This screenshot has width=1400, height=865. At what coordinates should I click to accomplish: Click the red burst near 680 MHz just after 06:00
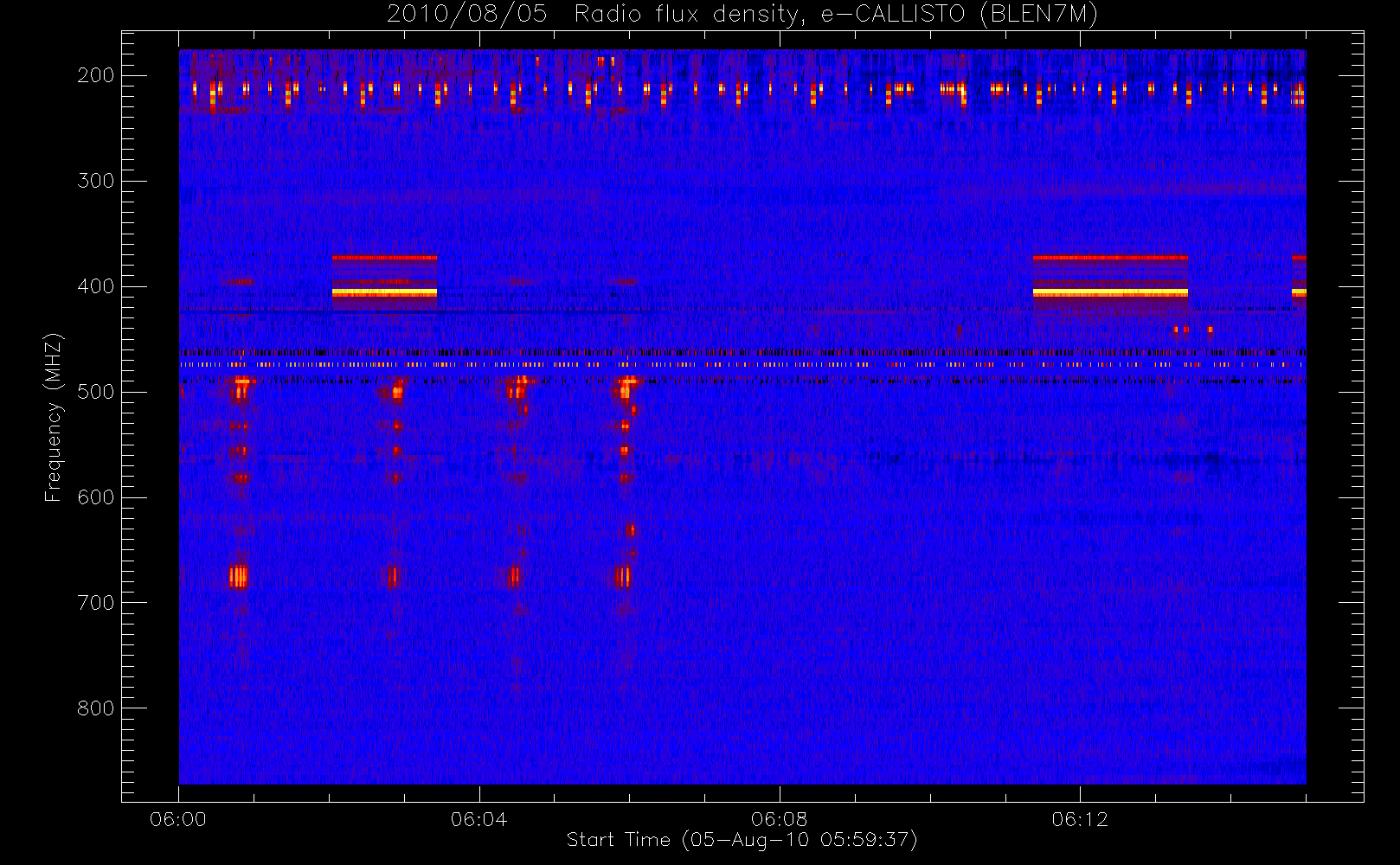click(x=238, y=576)
